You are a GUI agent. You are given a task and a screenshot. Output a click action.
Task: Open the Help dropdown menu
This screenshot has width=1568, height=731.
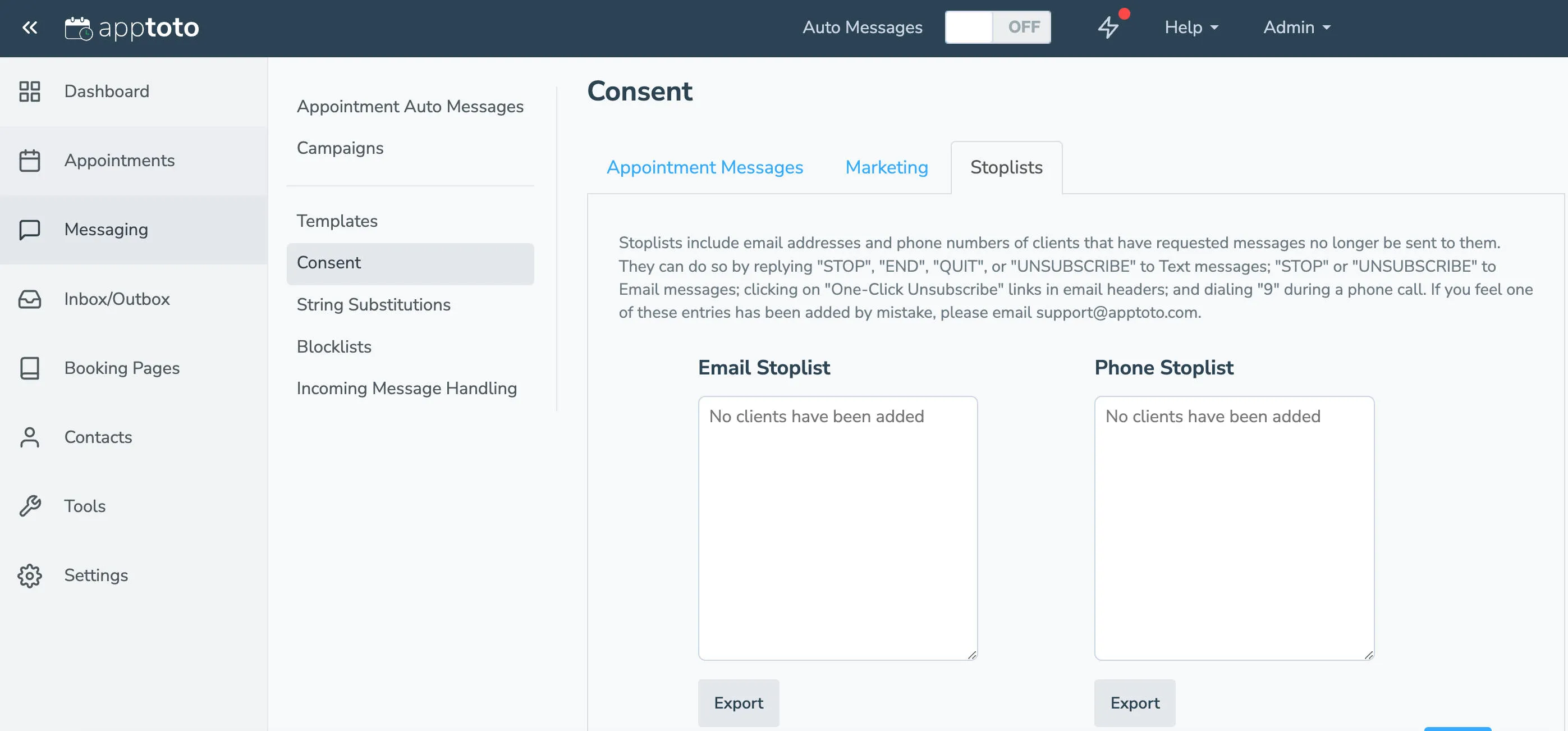point(1190,27)
